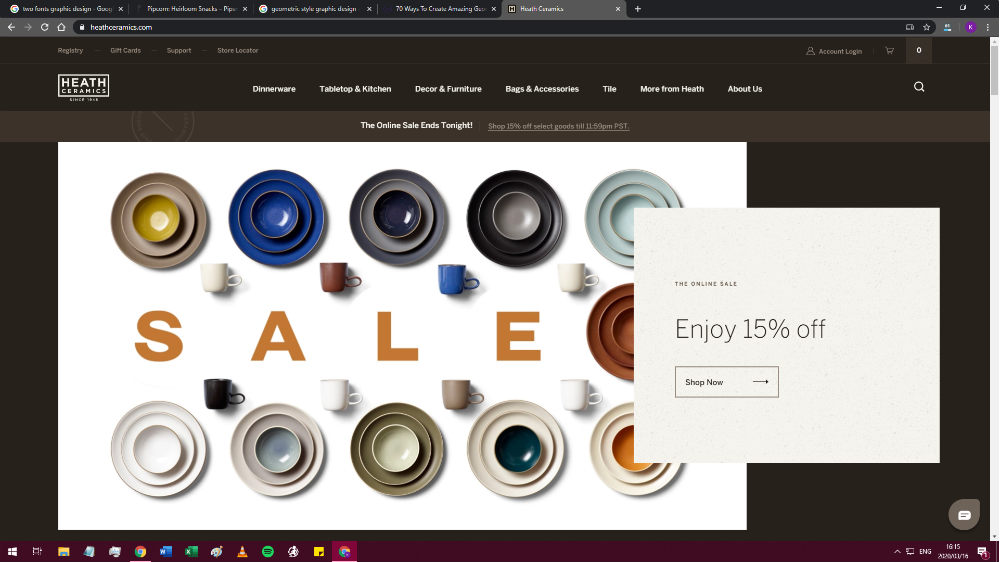Open the Account Login link
The image size is (1000, 562).
834,51
